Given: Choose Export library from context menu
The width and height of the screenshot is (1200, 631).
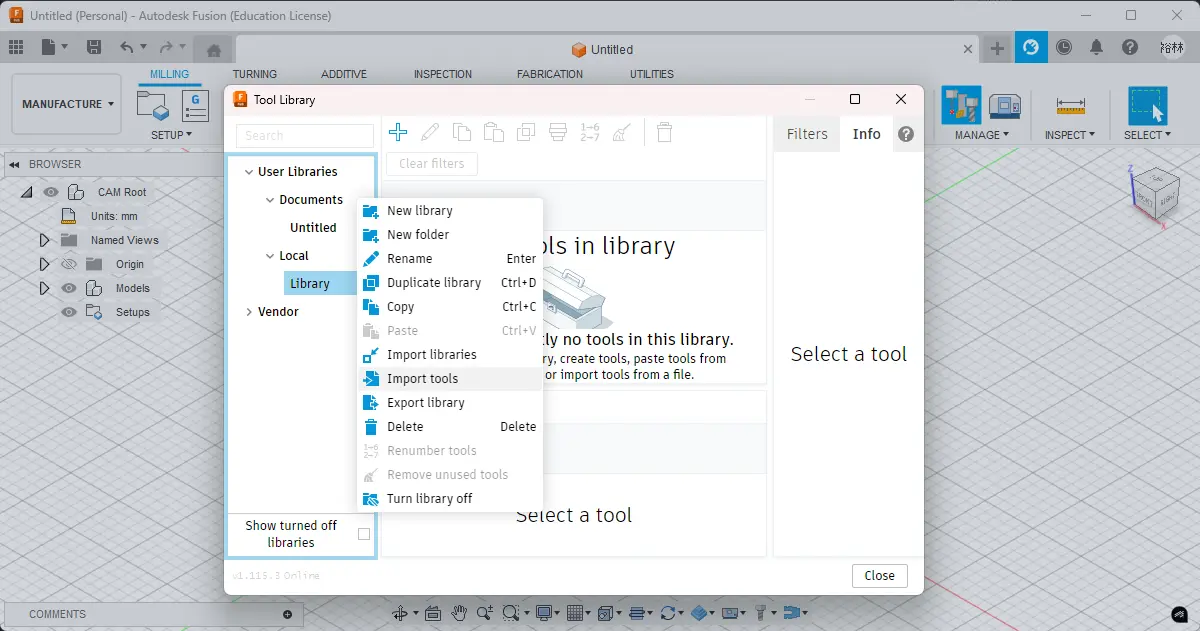Looking at the screenshot, I should (450, 403).
